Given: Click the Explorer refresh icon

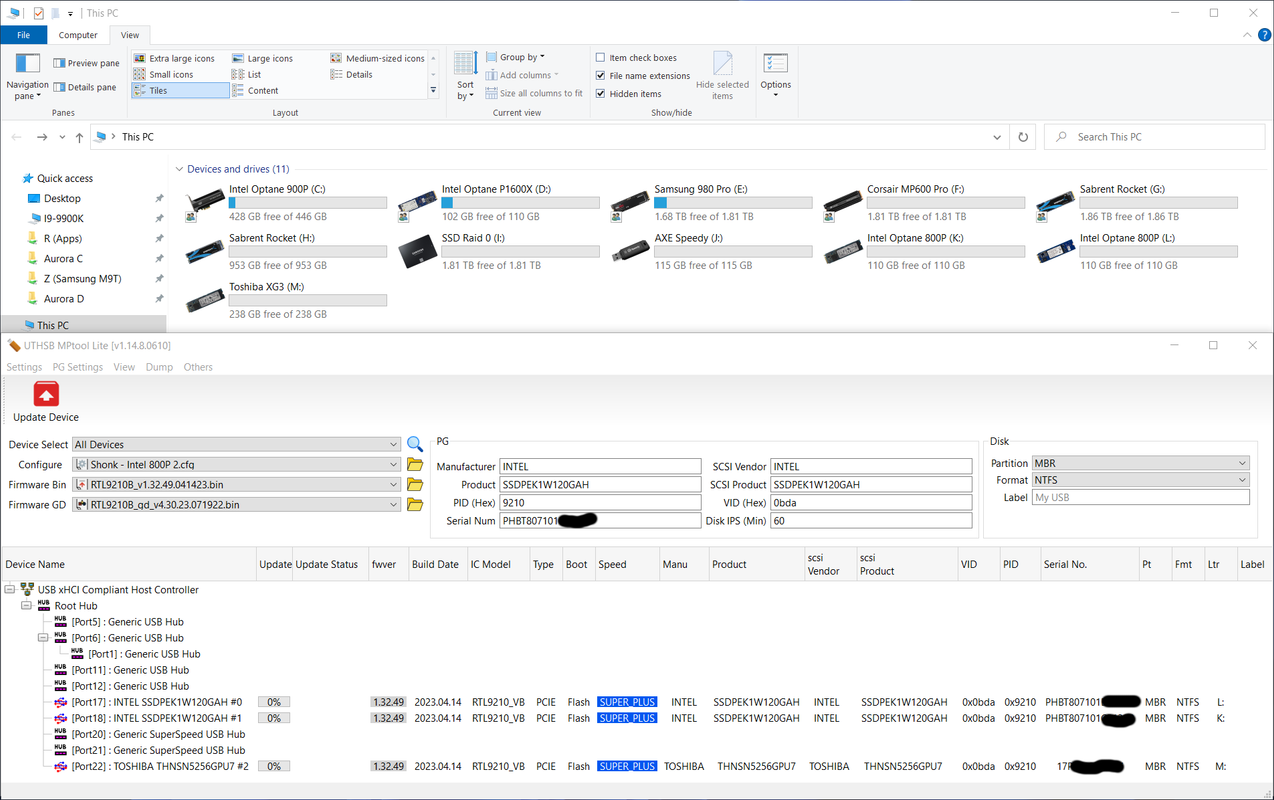Looking at the screenshot, I should (1023, 137).
